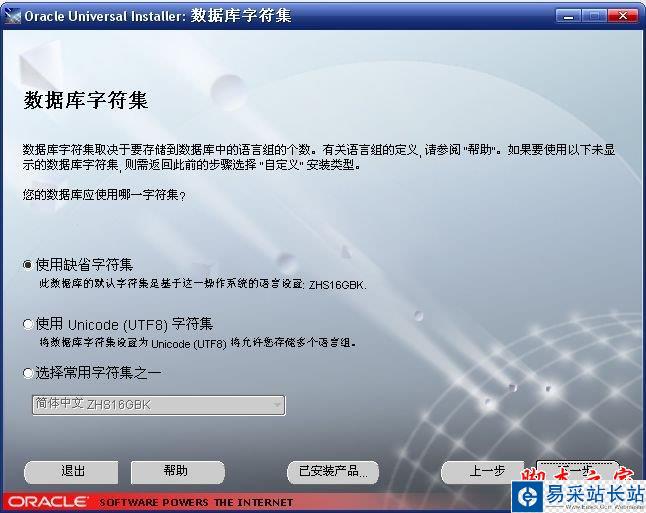The width and height of the screenshot is (646, 513).
Task: Close the installer window with X
Action: click(x=623, y=16)
